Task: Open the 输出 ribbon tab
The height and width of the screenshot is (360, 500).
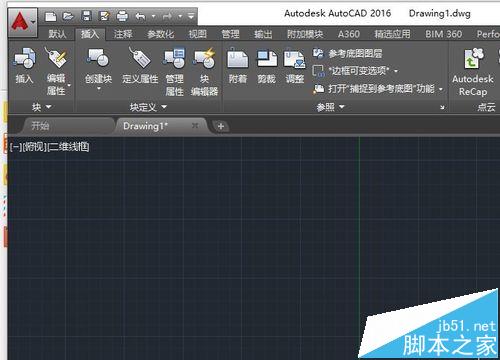Action: pyautogui.click(x=263, y=34)
